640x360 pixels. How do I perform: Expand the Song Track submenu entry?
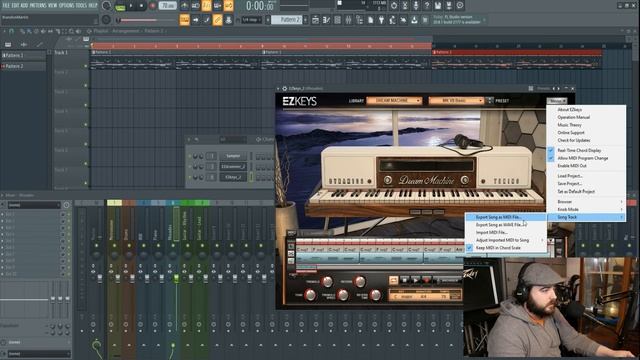tap(586, 217)
